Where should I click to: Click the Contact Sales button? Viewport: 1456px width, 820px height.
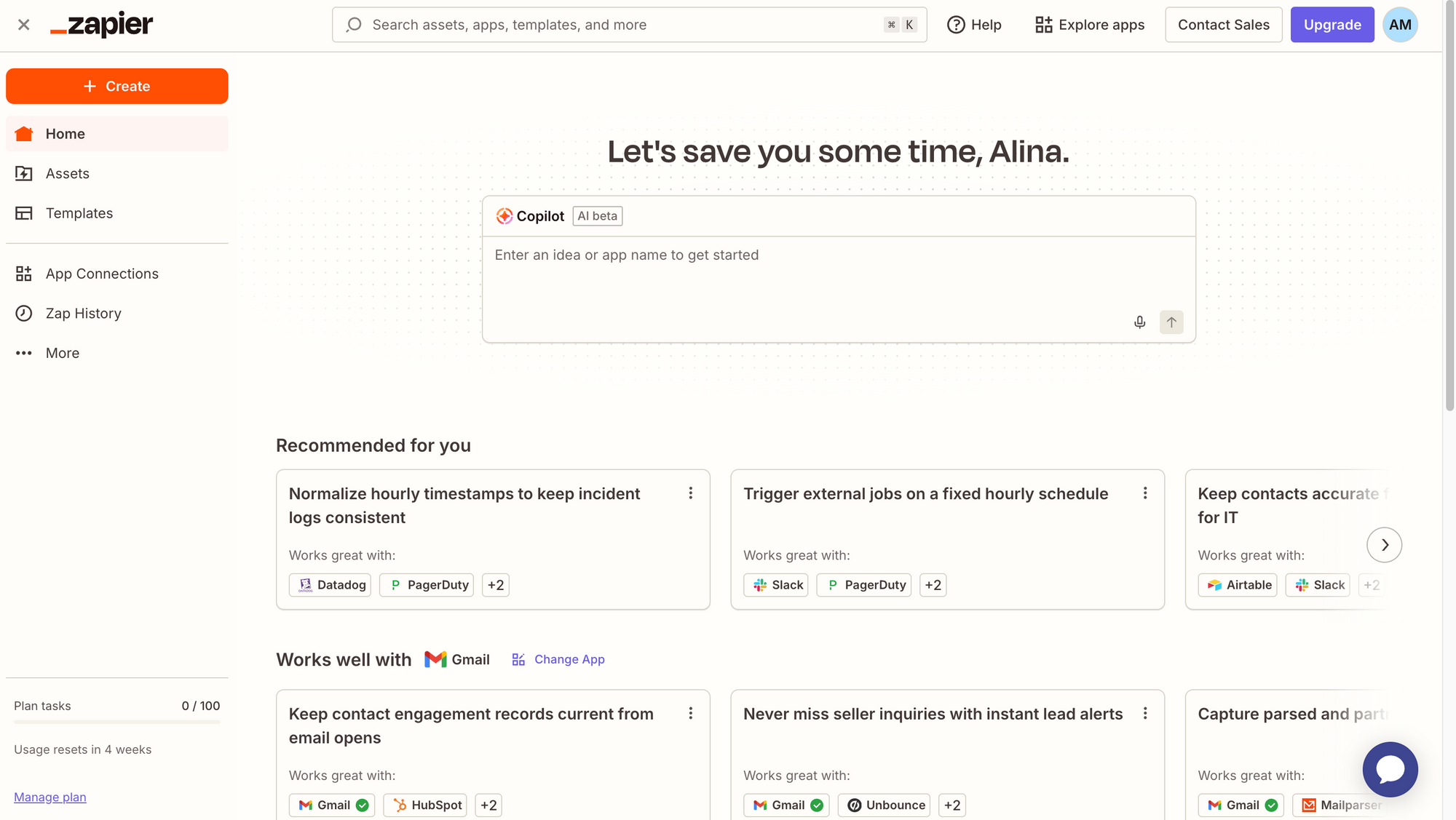tap(1223, 25)
